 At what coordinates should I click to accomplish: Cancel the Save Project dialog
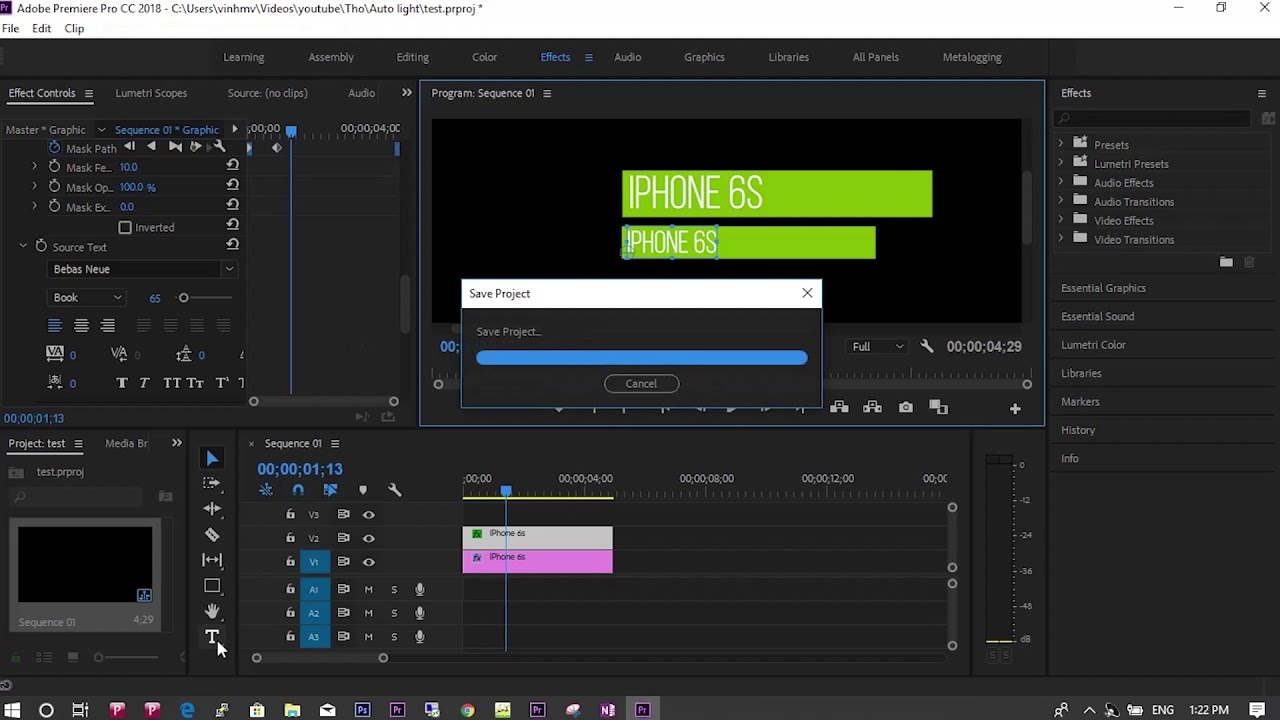click(641, 384)
